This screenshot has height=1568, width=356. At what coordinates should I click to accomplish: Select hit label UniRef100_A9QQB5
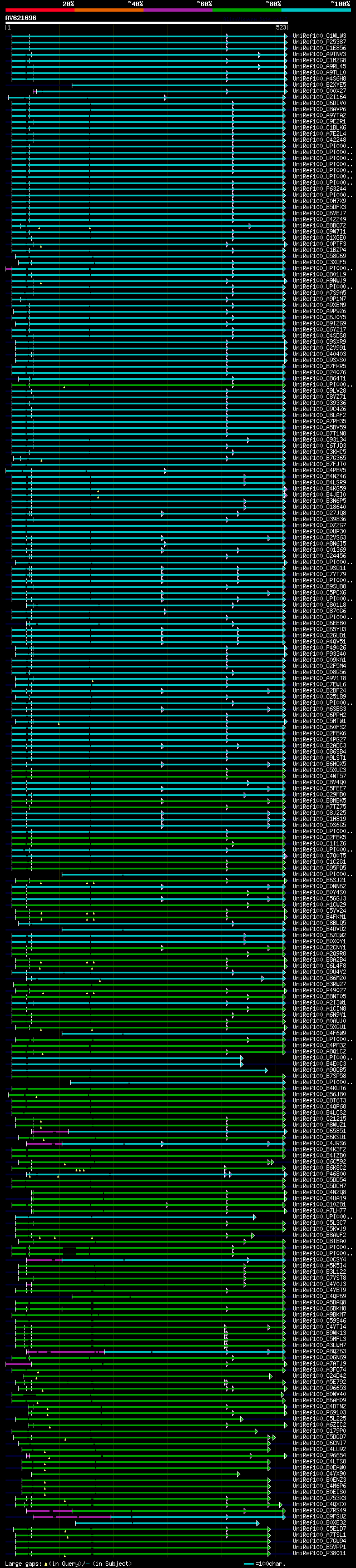tap(319, 1070)
